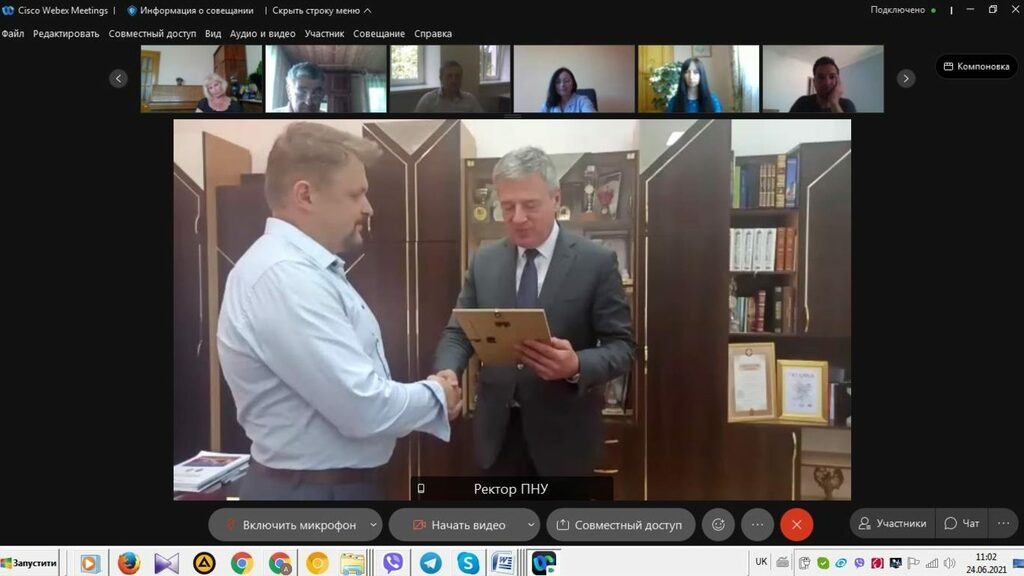Turn on camera with Начать видео
Viewport: 1024px width, 576px height.
click(x=459, y=525)
